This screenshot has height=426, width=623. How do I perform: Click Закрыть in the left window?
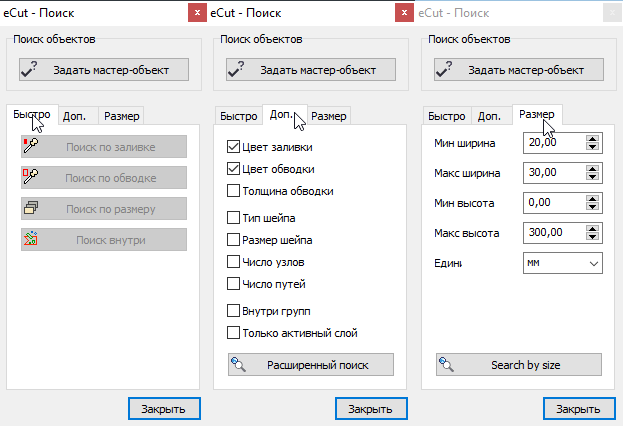click(164, 409)
